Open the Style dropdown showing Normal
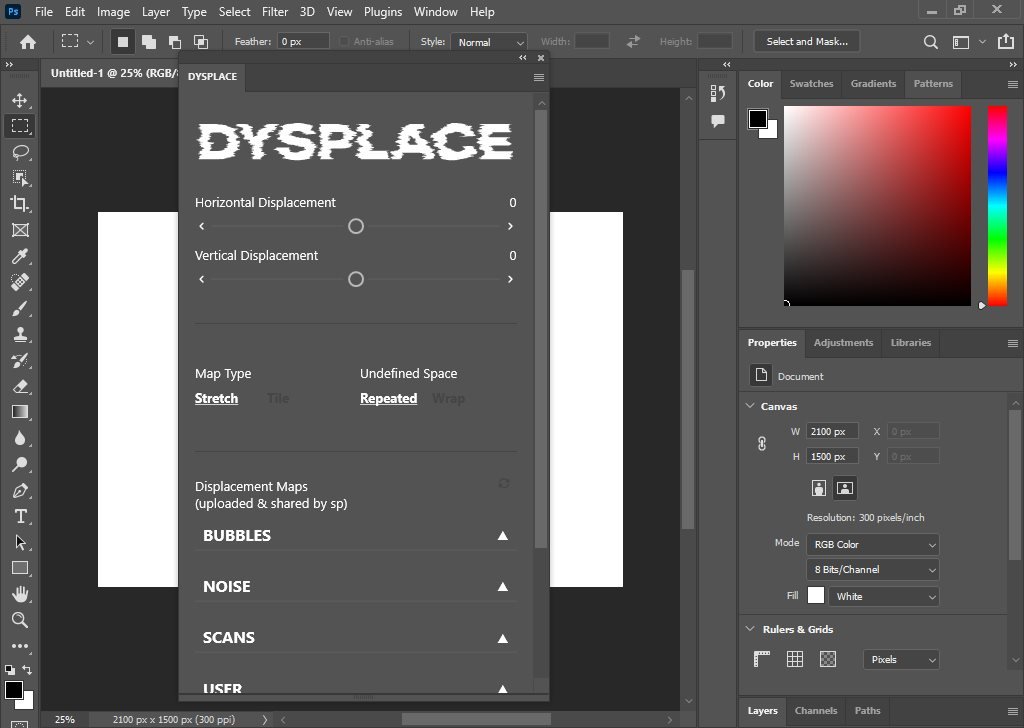The width and height of the screenshot is (1024, 728). 489,42
